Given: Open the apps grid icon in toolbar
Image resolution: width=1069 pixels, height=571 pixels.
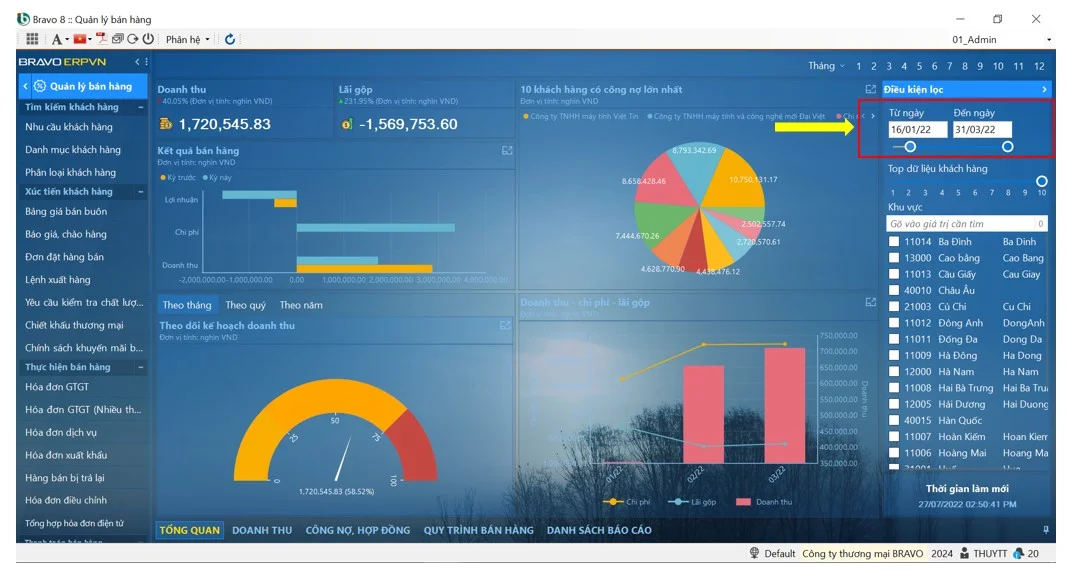Looking at the screenshot, I should [32, 39].
